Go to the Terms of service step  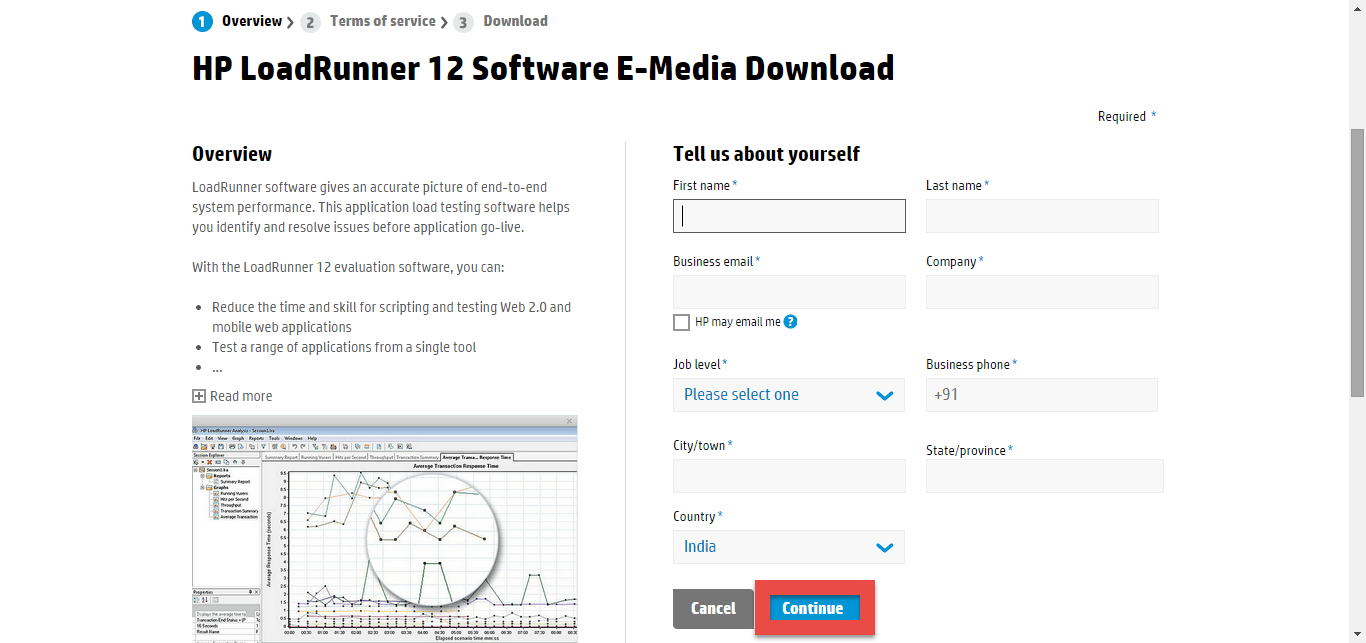383,21
